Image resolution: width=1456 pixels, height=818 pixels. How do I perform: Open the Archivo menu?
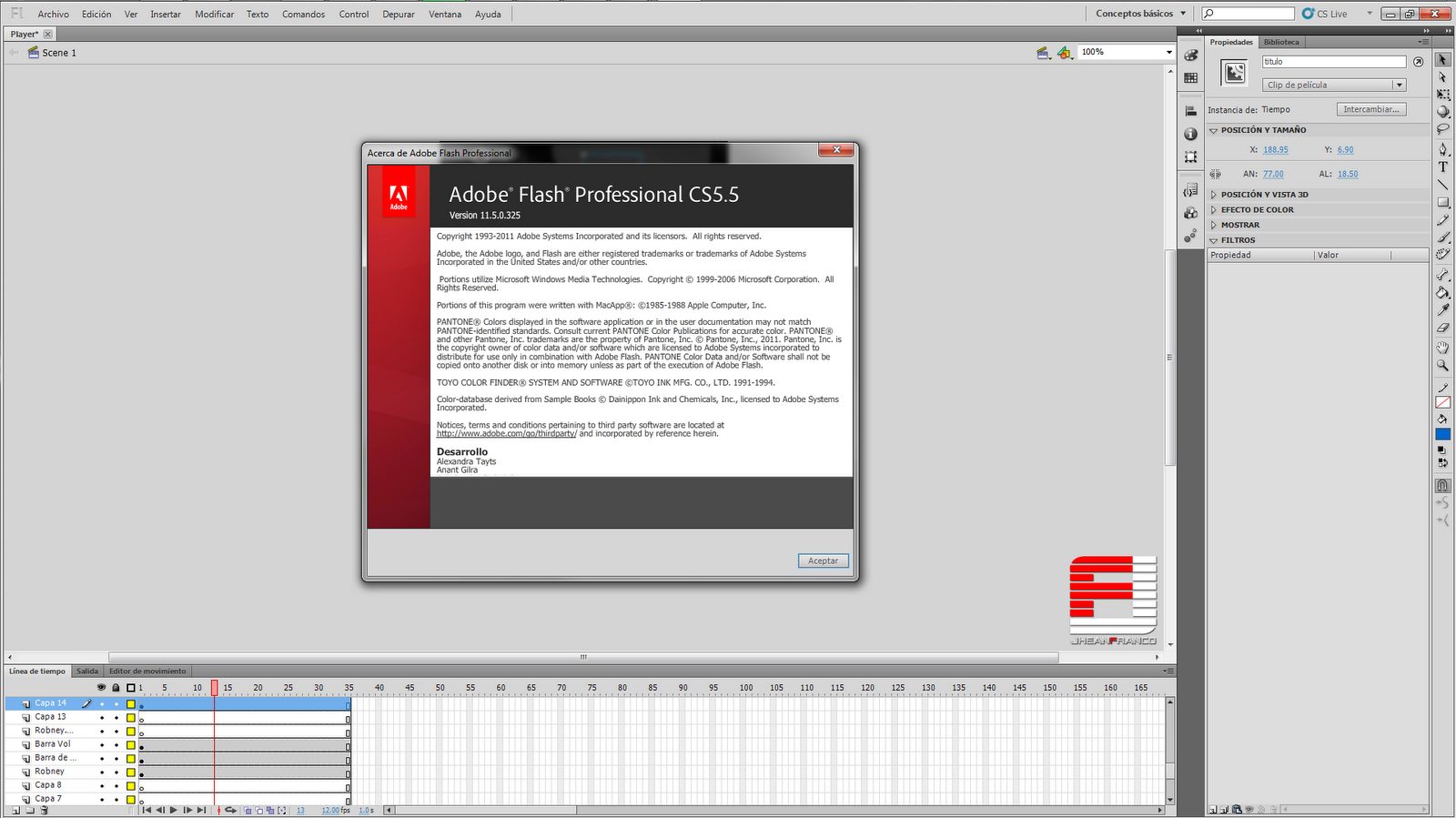54,15
